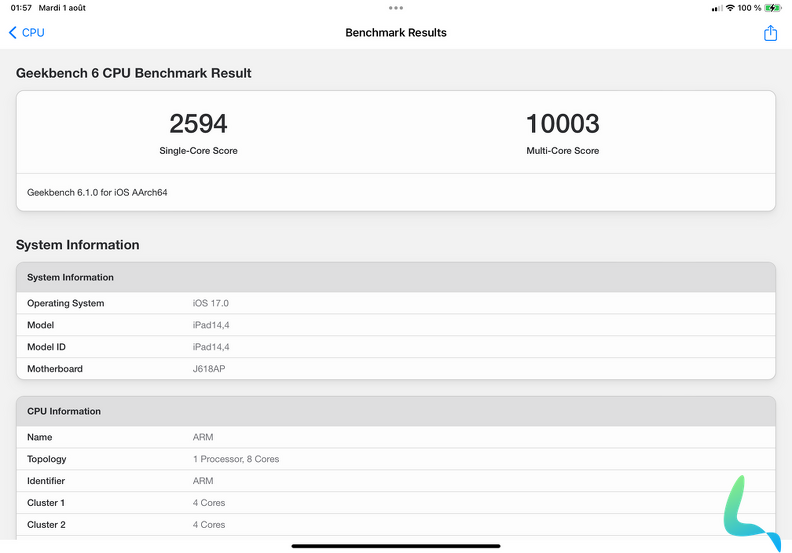Select the Operating System label

66,303
